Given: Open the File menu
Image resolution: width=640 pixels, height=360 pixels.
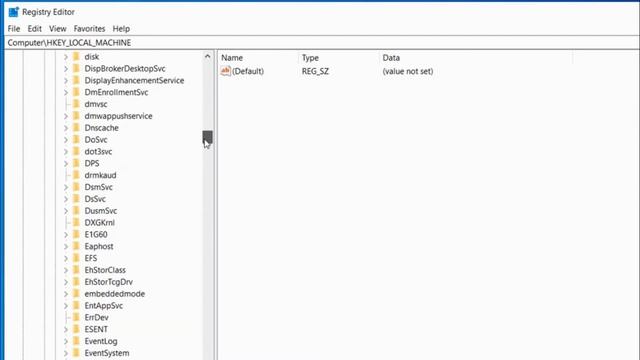Looking at the screenshot, I should pos(13,29).
